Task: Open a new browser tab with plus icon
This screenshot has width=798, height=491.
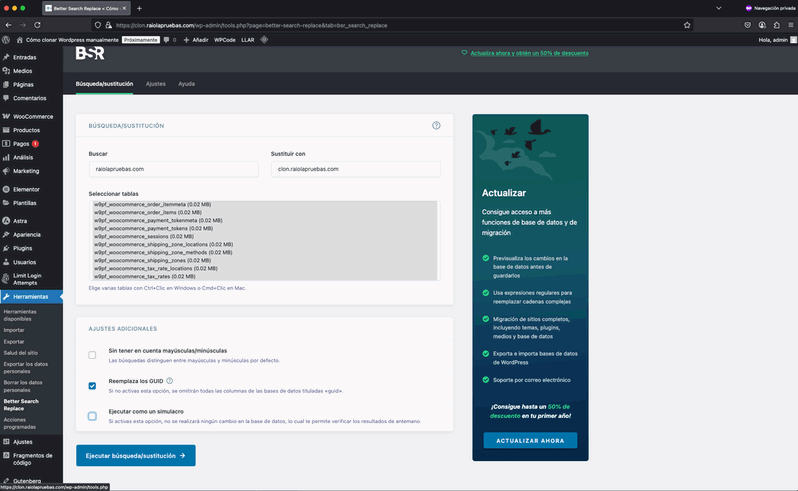Action: pos(139,8)
